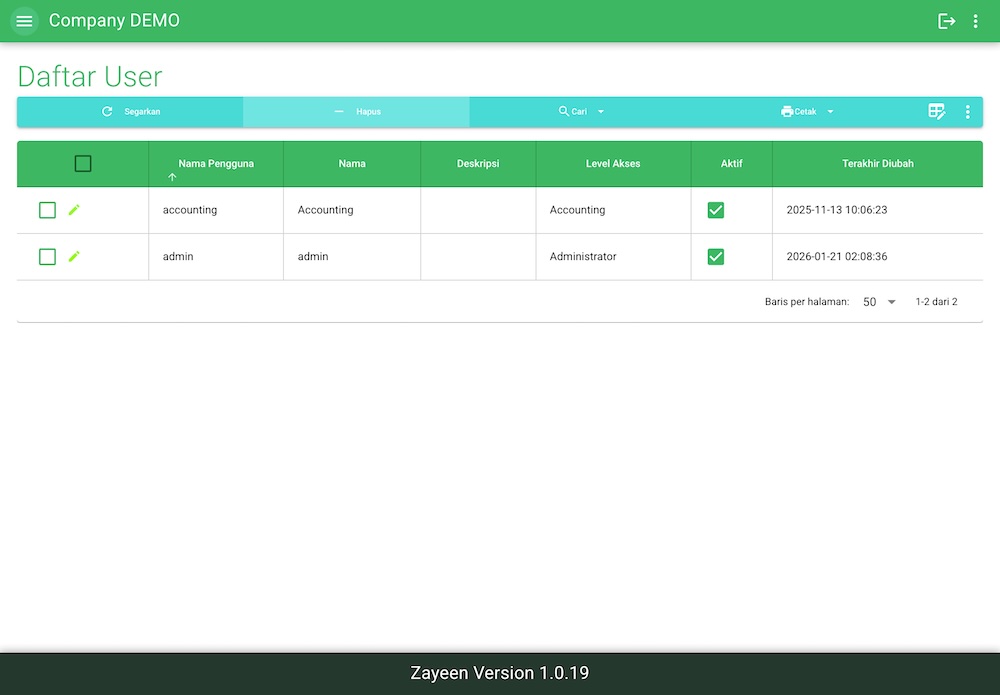Image resolution: width=1000 pixels, height=695 pixels.
Task: Open the Cari dropdown arrow
Action: tap(600, 111)
